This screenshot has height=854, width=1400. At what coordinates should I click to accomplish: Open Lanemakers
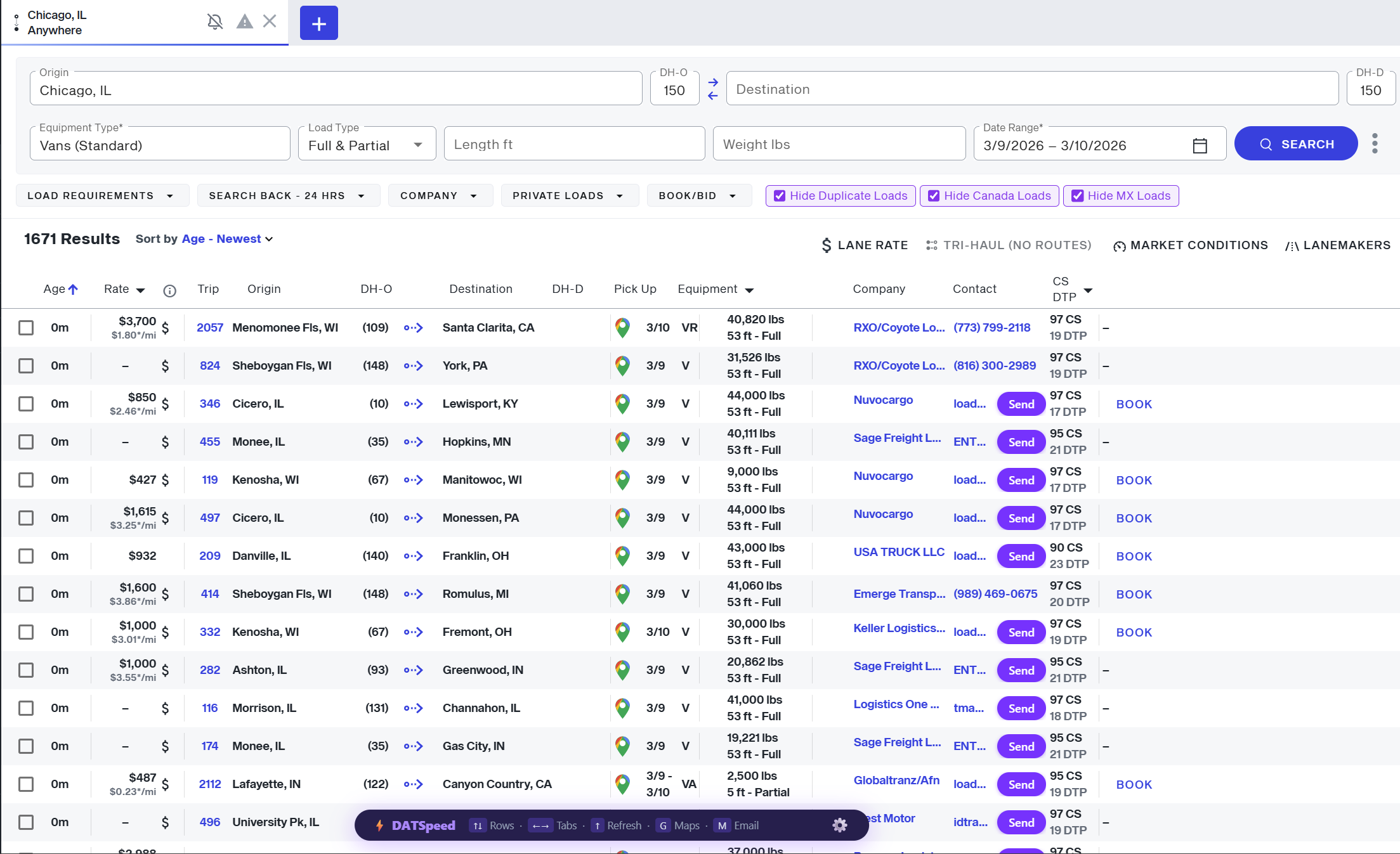pyautogui.click(x=1337, y=245)
